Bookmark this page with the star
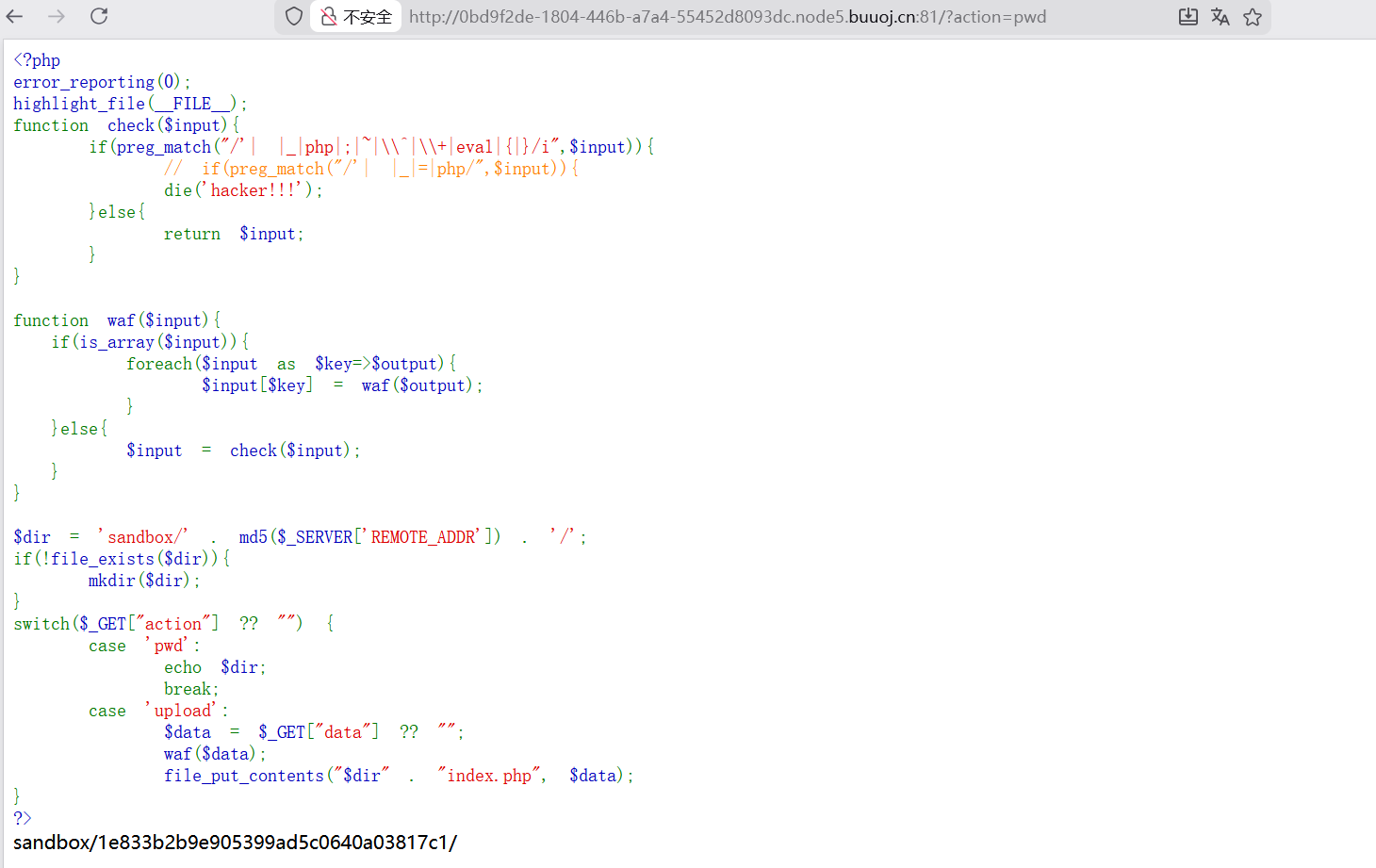 tap(1252, 16)
